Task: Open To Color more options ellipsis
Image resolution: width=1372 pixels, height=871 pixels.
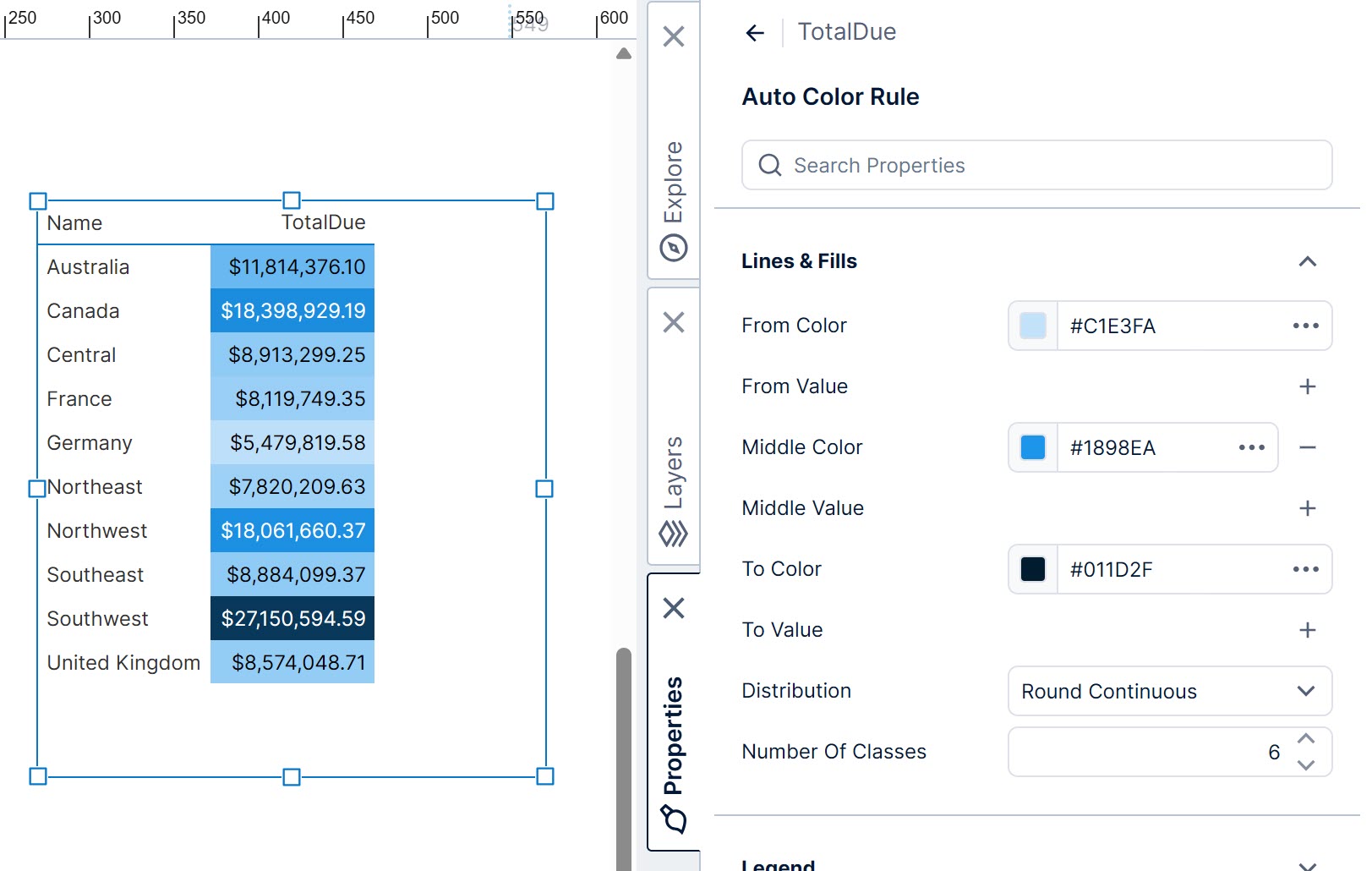Action: coord(1305,569)
